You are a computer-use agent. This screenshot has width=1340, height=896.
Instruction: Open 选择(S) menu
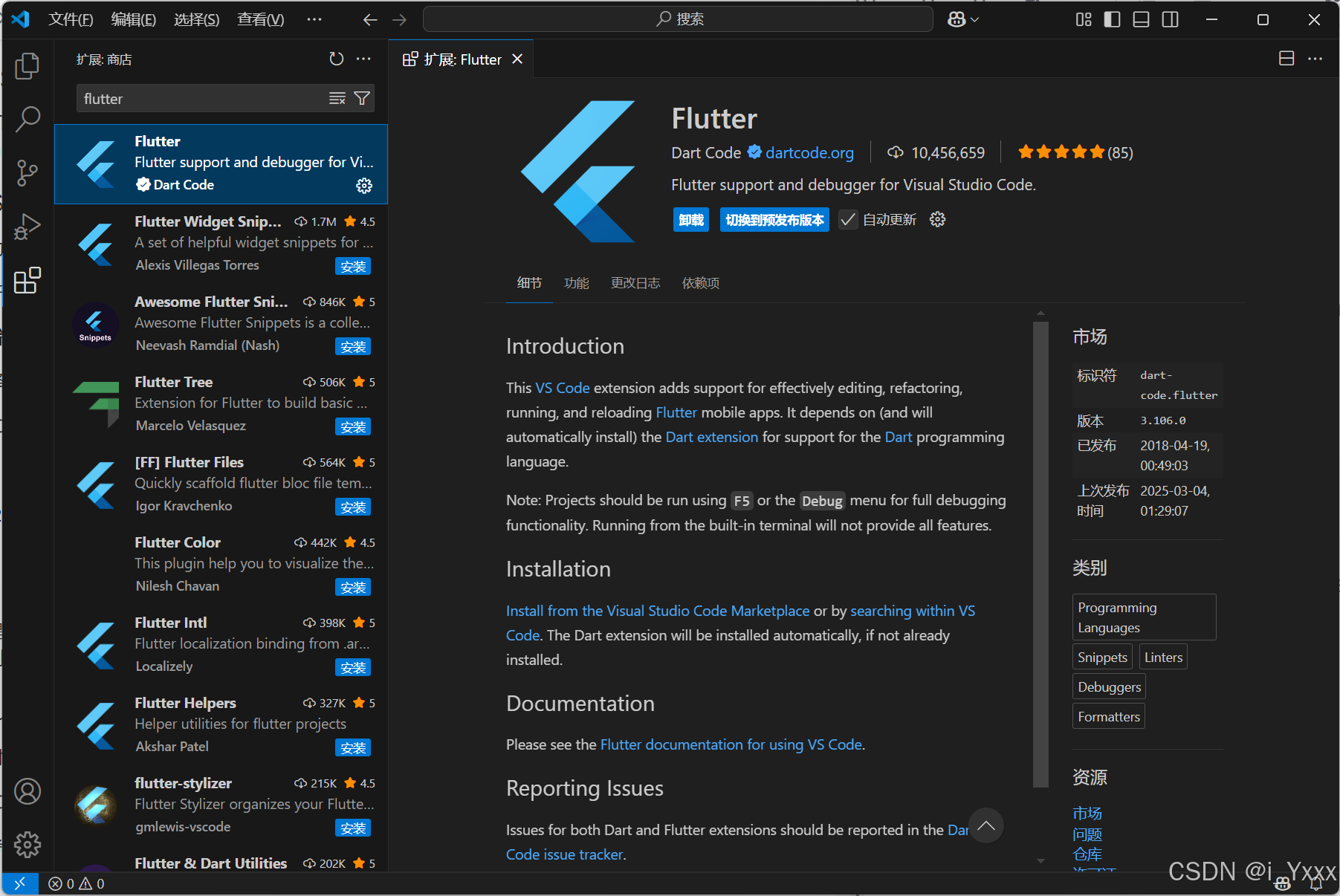(197, 19)
